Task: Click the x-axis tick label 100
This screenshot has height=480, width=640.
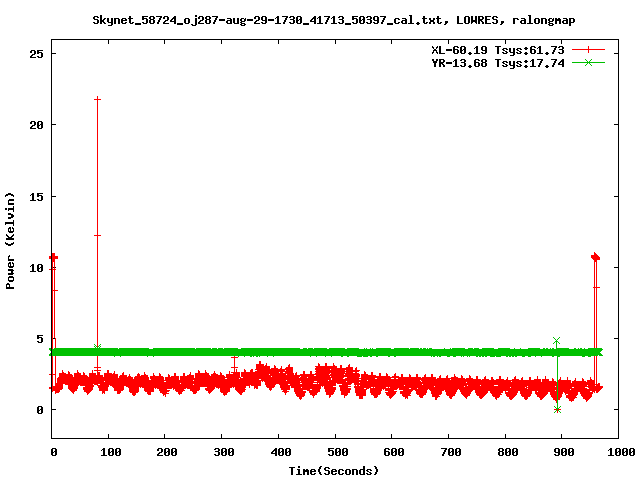Action: tap(111, 452)
